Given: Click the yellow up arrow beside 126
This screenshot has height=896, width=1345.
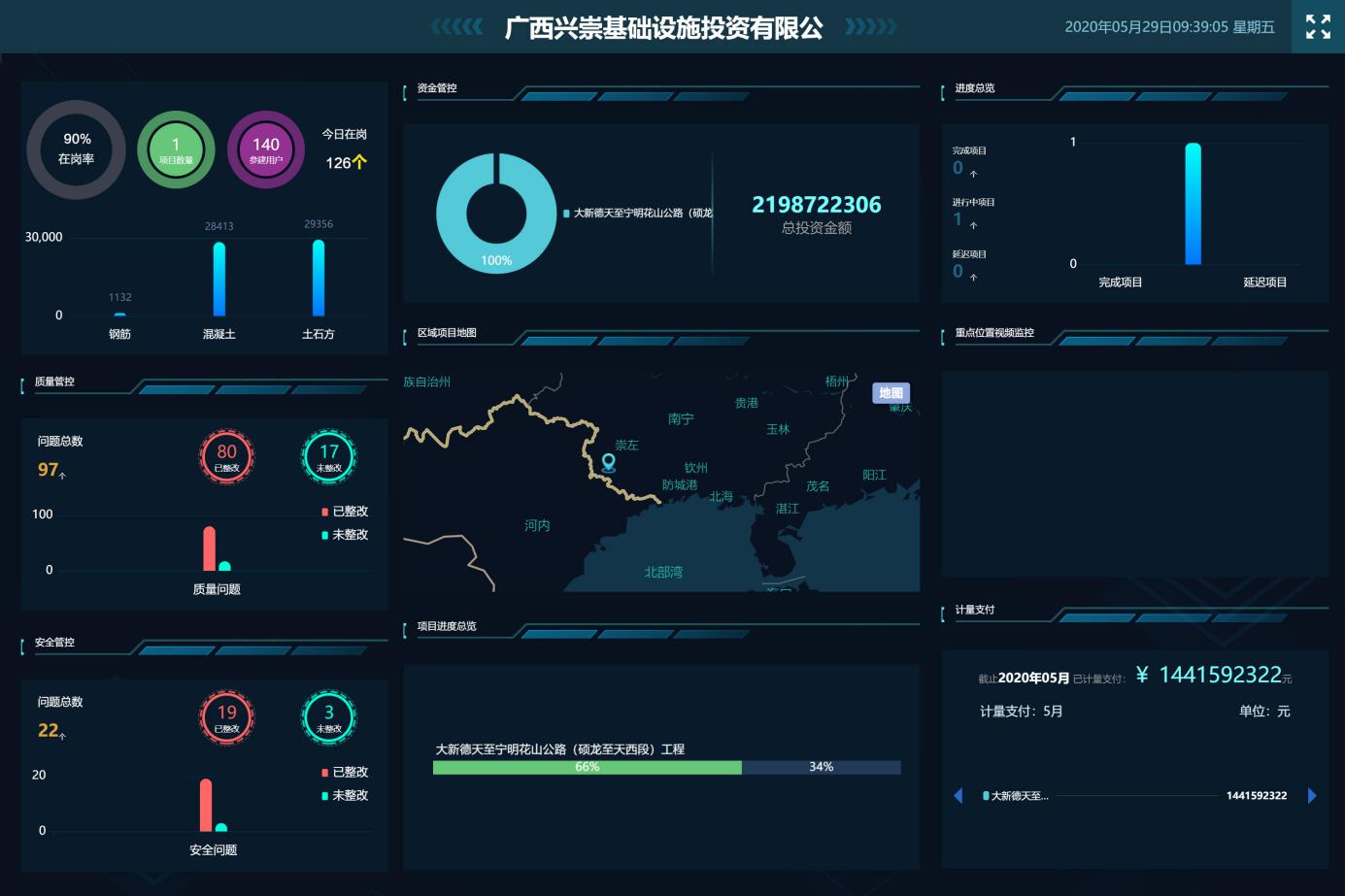Looking at the screenshot, I should pyautogui.click(x=360, y=162).
